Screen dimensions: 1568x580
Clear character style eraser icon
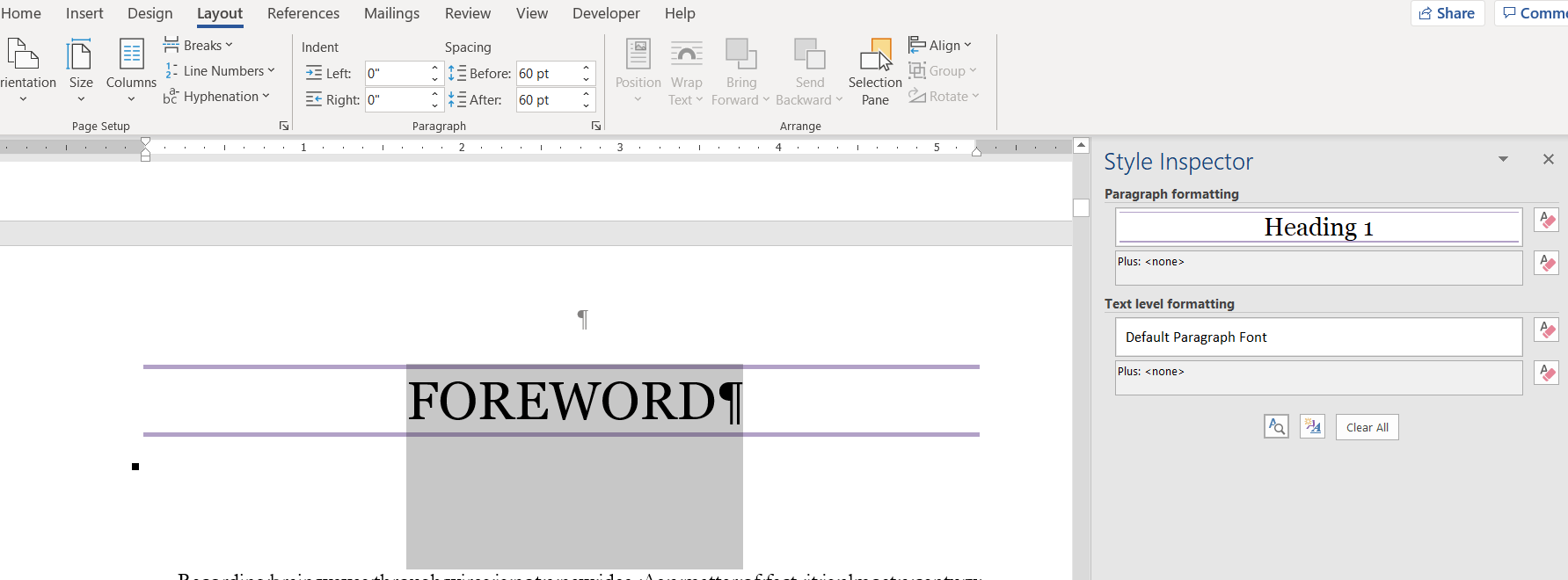click(x=1546, y=330)
